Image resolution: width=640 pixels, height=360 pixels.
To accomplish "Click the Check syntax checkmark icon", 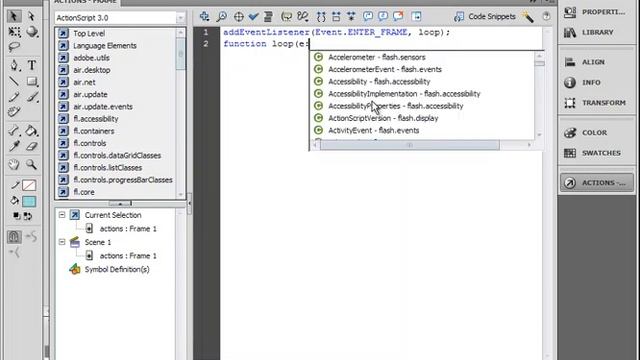I will (x=253, y=16).
